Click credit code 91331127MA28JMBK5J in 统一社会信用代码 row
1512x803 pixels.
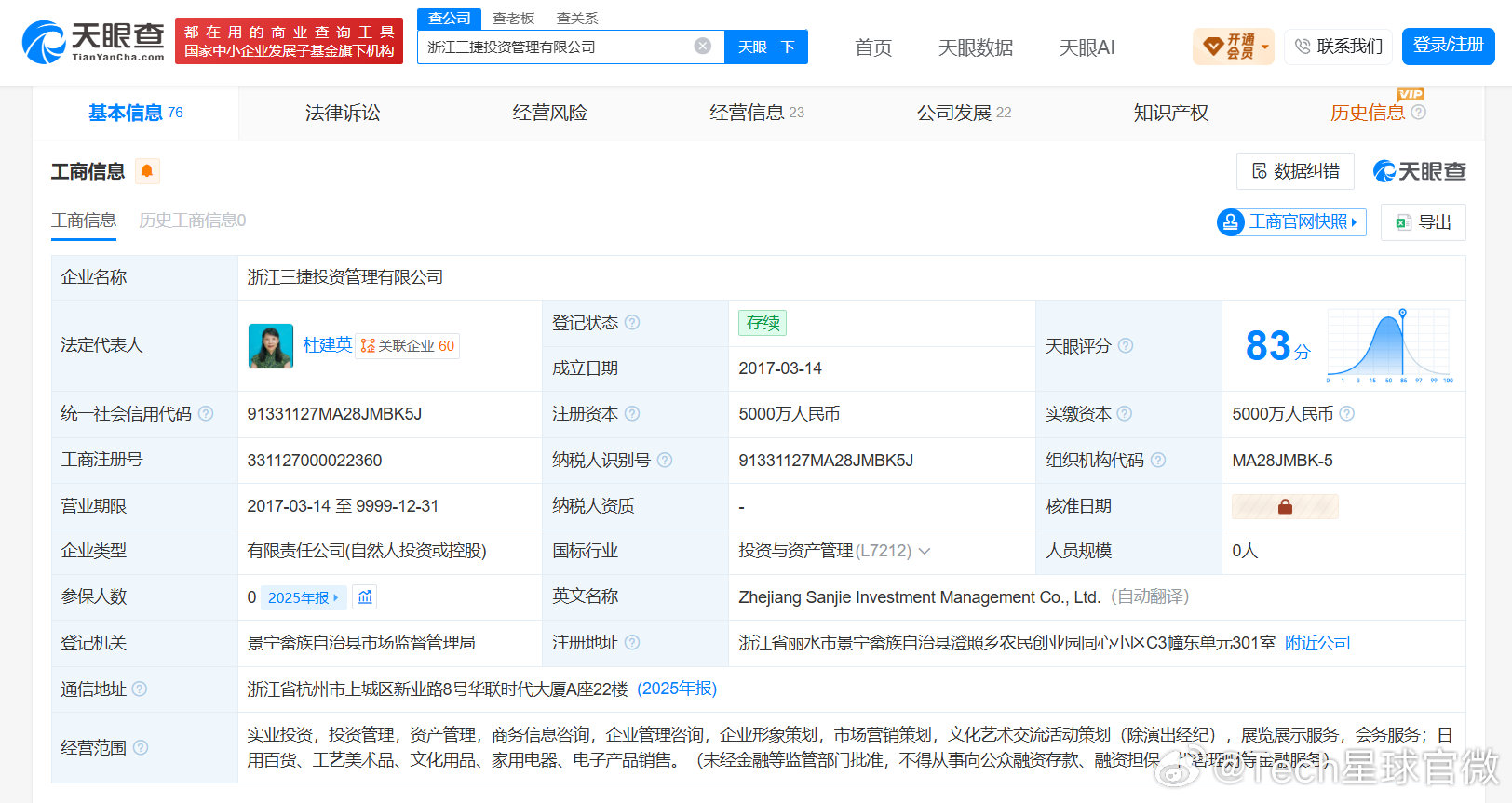tap(334, 414)
